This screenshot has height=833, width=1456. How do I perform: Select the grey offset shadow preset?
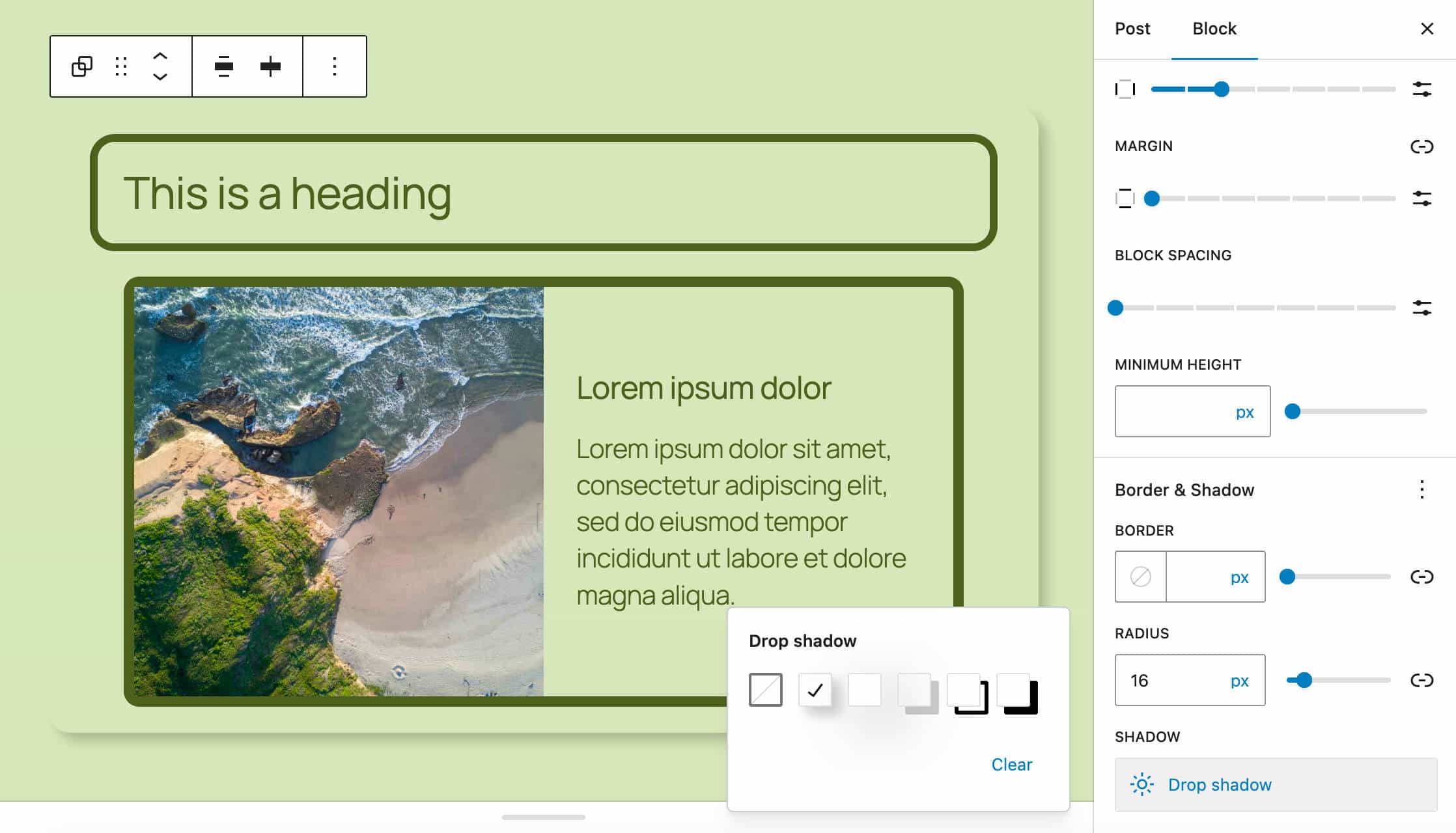point(914,689)
